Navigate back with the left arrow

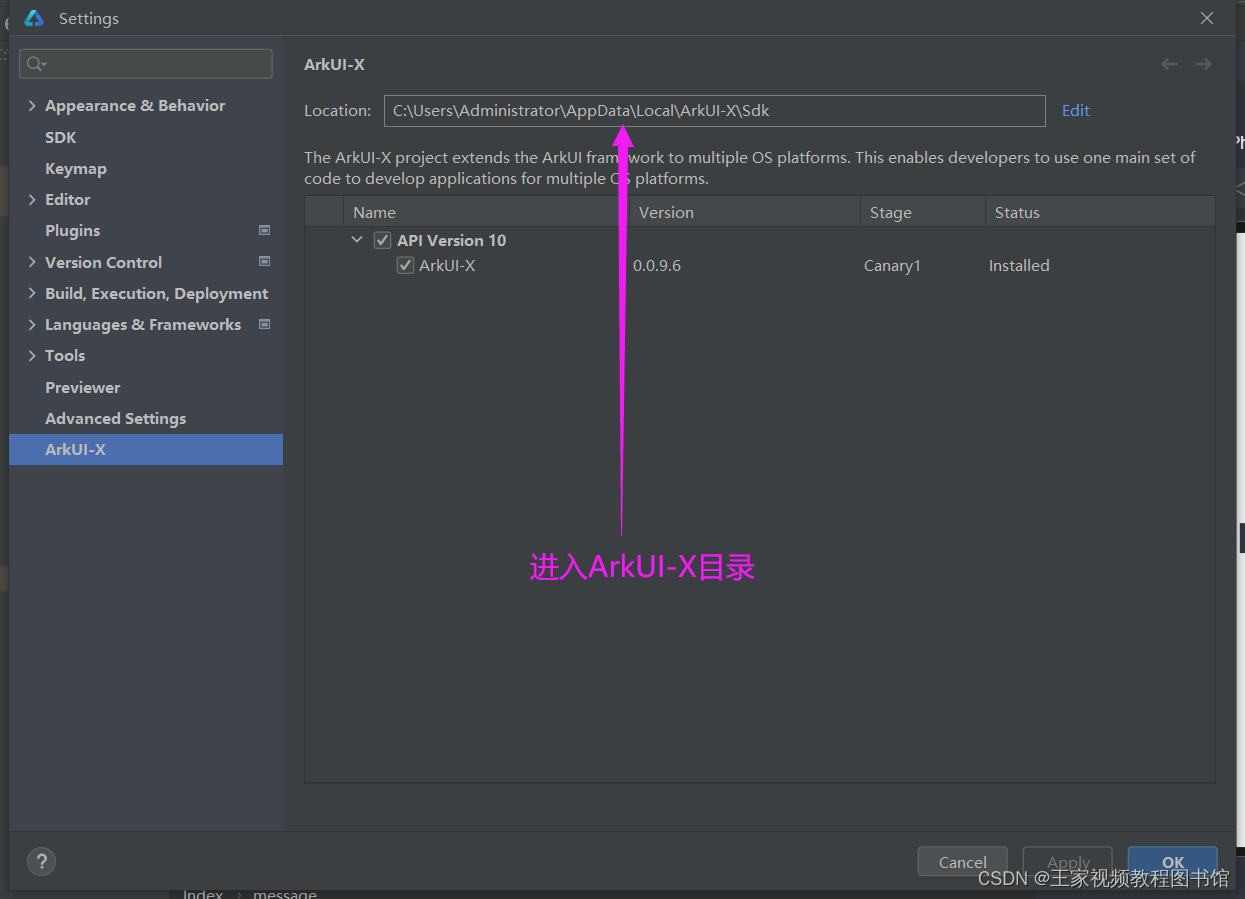click(x=1169, y=64)
